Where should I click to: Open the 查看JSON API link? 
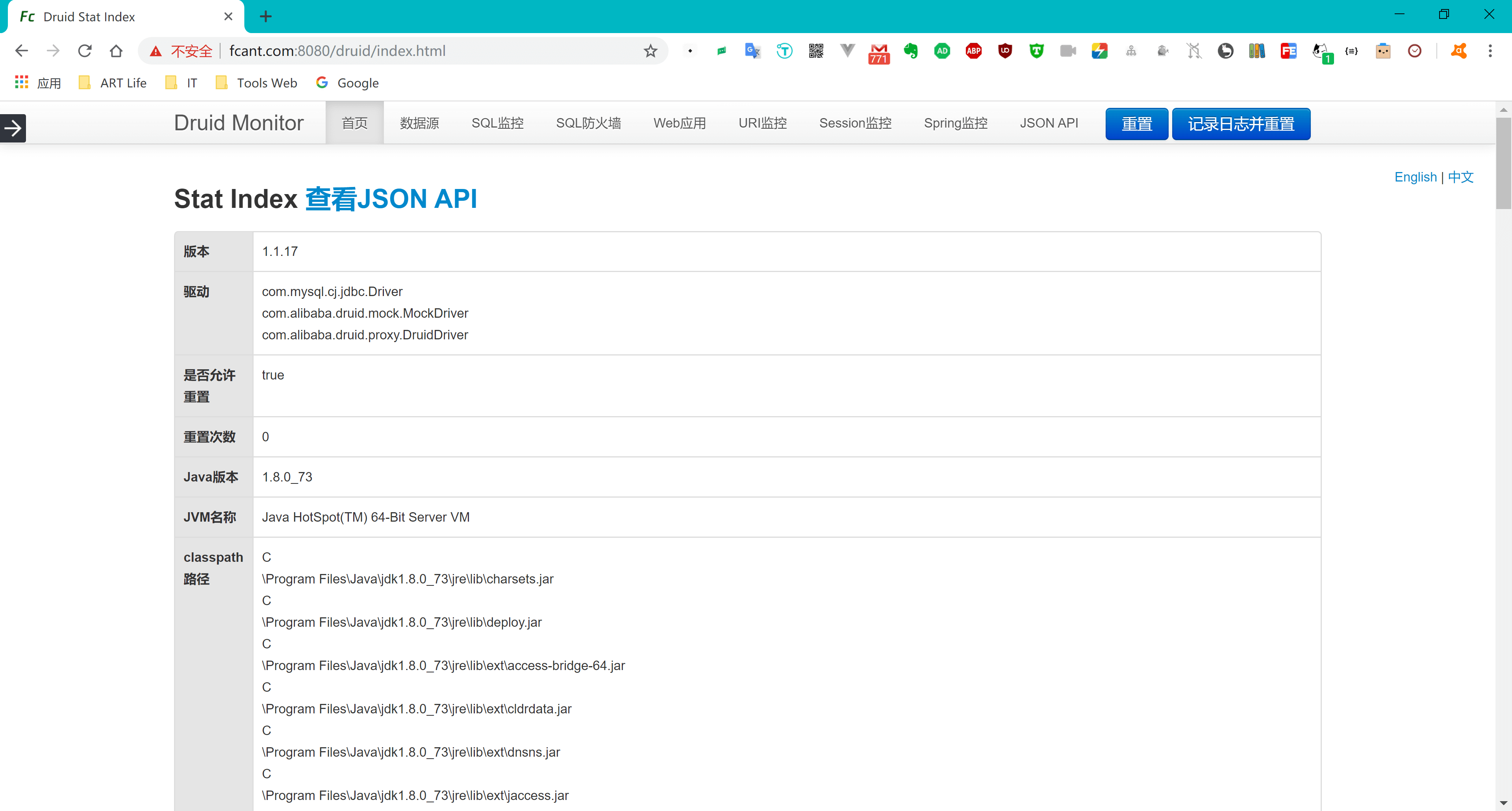coord(391,199)
